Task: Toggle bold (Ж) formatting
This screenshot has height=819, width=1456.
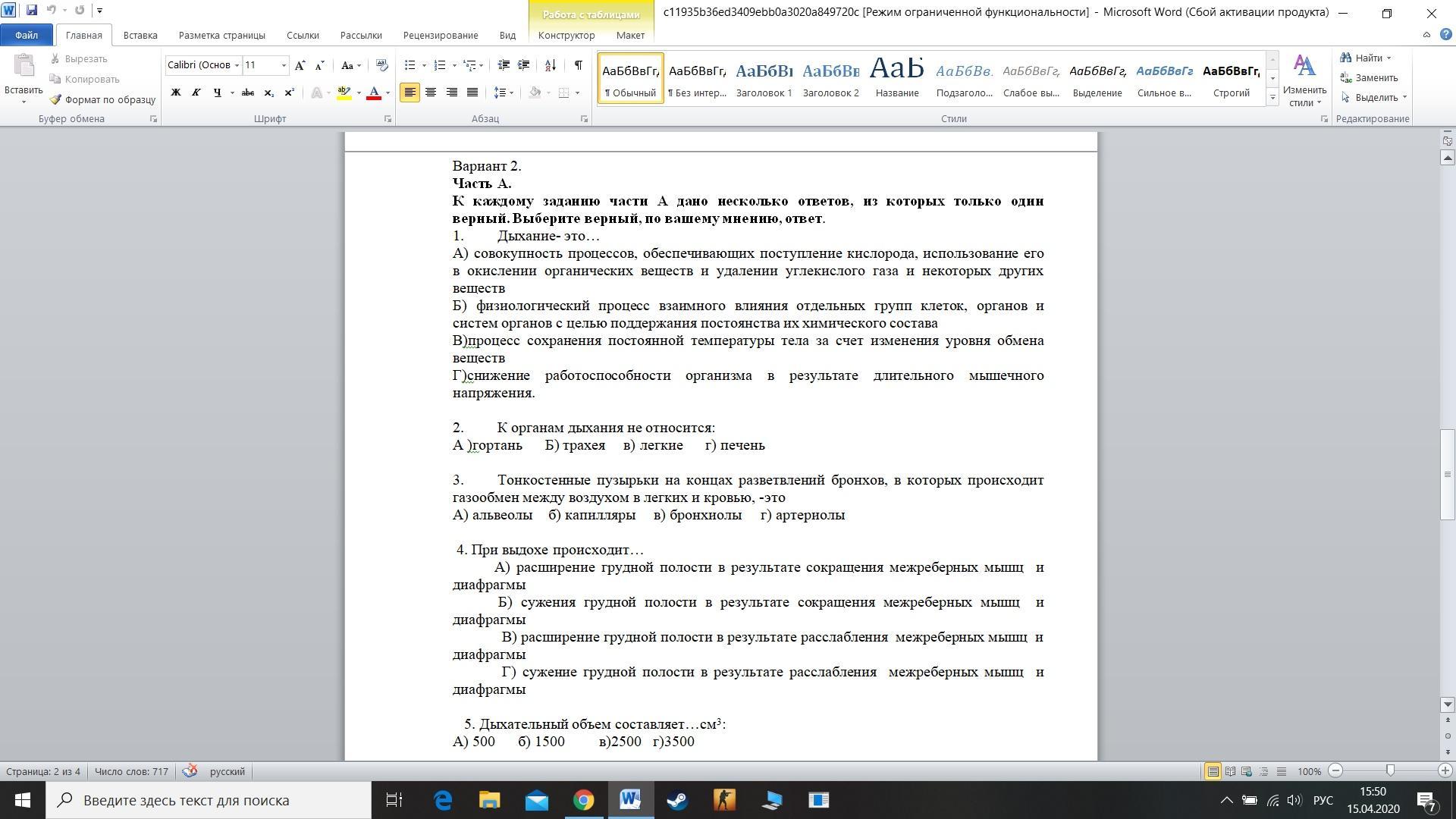Action: [175, 93]
